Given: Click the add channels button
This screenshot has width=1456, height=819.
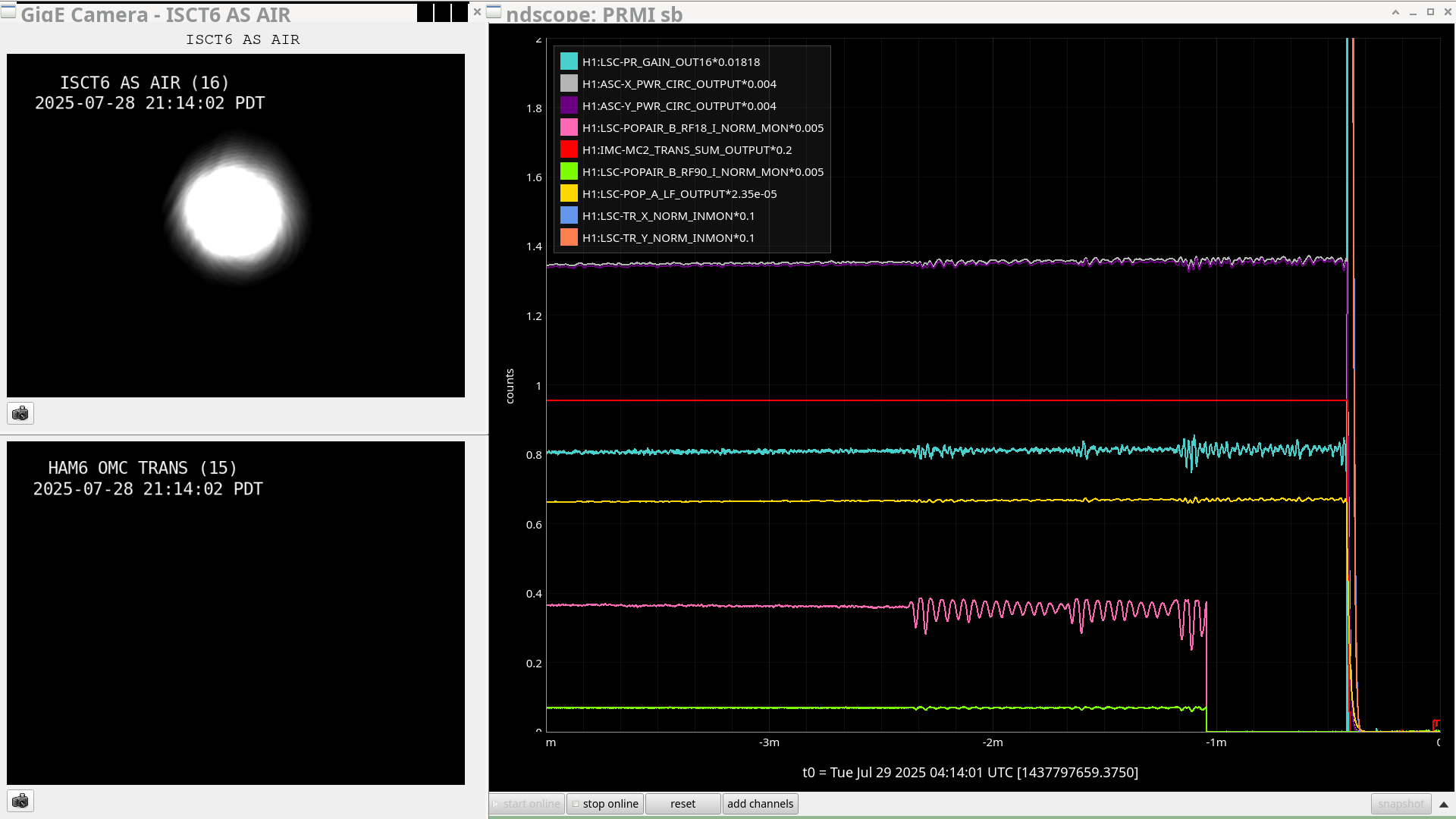Looking at the screenshot, I should 760,804.
